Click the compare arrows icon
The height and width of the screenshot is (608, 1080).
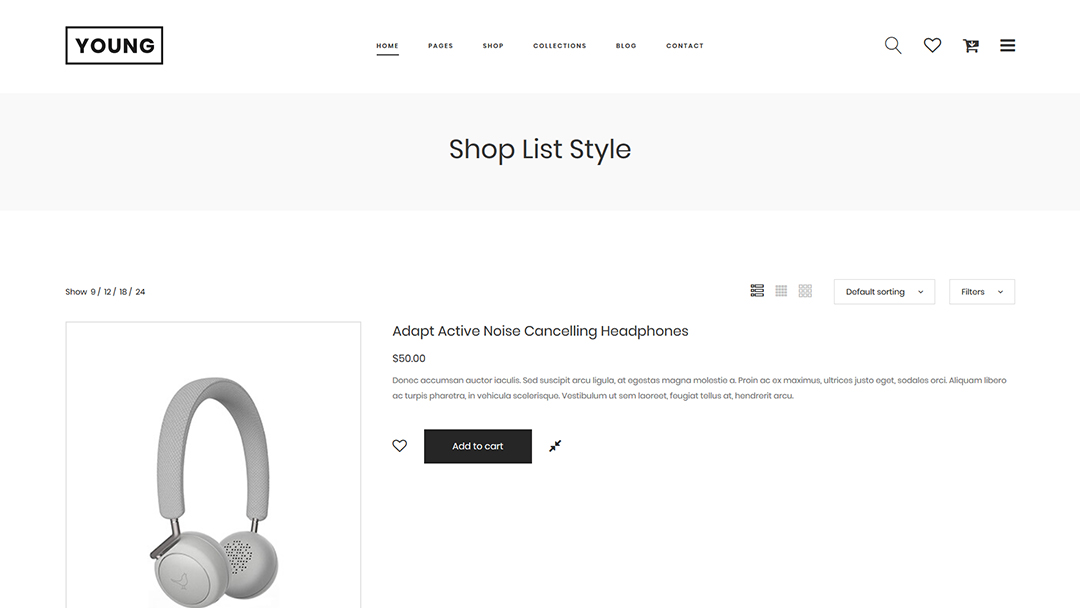555,446
